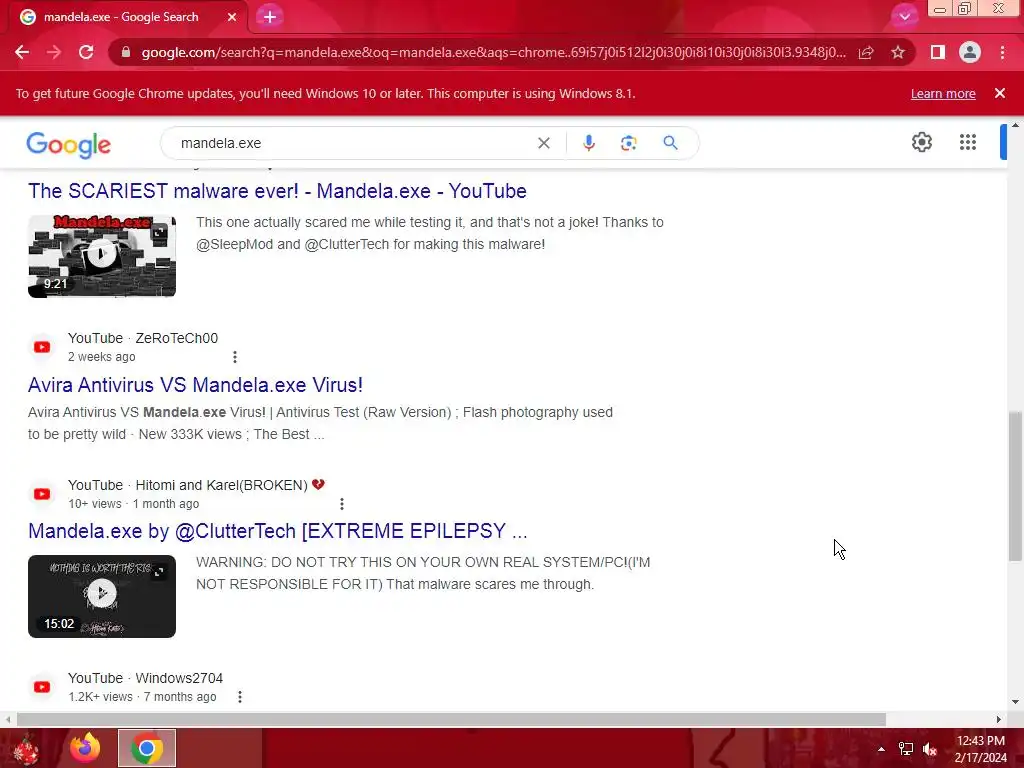Screen dimensions: 1024x768
Task: Reload the Google search page
Action: (86, 52)
